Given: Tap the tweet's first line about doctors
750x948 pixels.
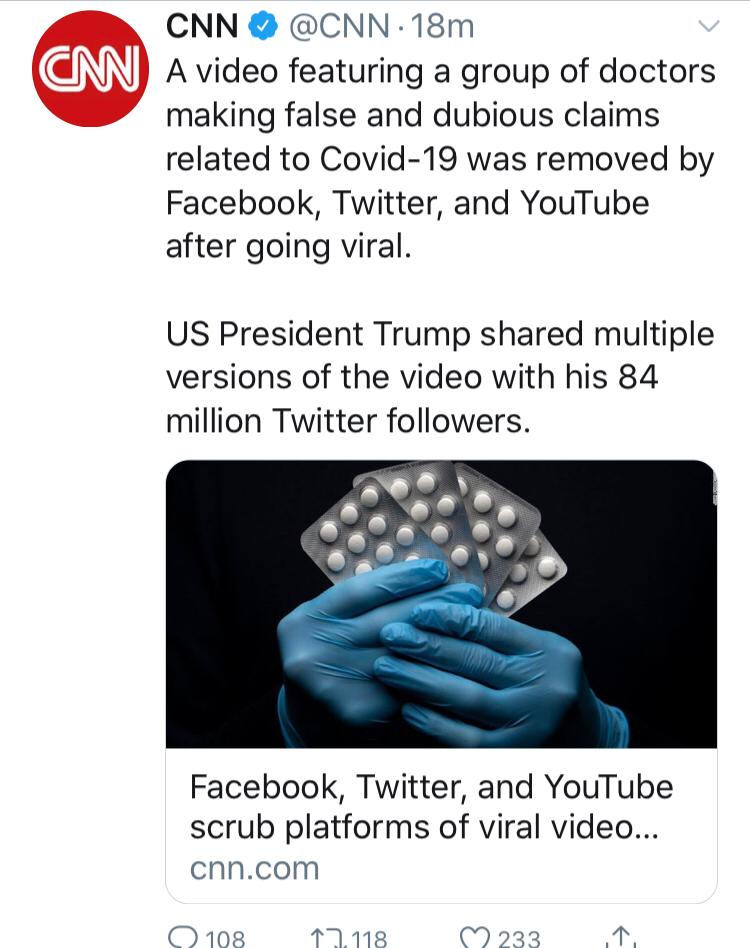Looking at the screenshot, I should click(440, 73).
